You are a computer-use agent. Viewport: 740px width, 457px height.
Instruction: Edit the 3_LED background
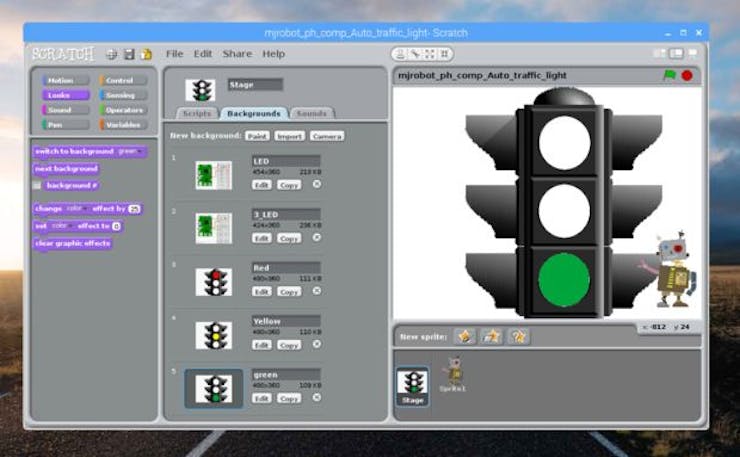click(261, 238)
